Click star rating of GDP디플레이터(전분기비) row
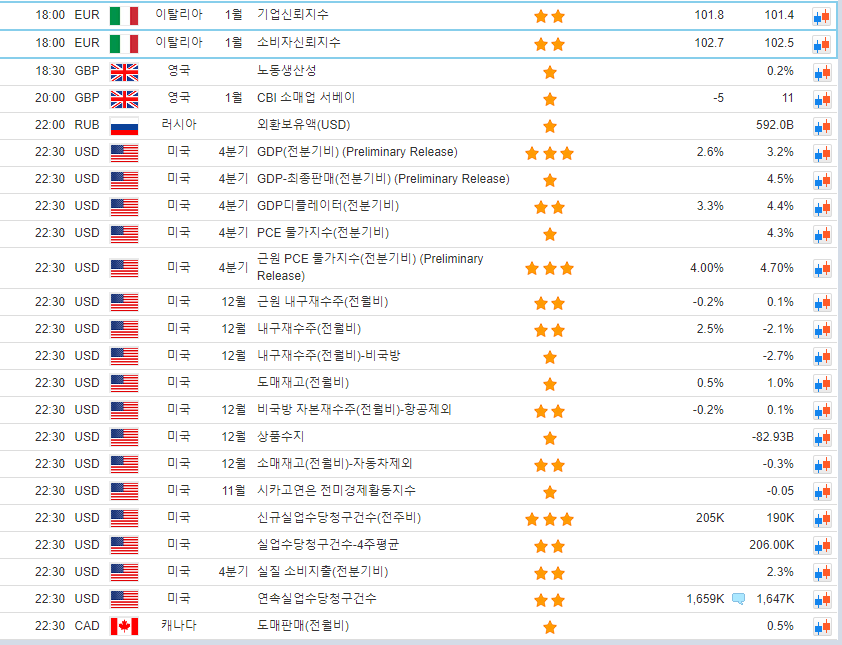 [549, 207]
